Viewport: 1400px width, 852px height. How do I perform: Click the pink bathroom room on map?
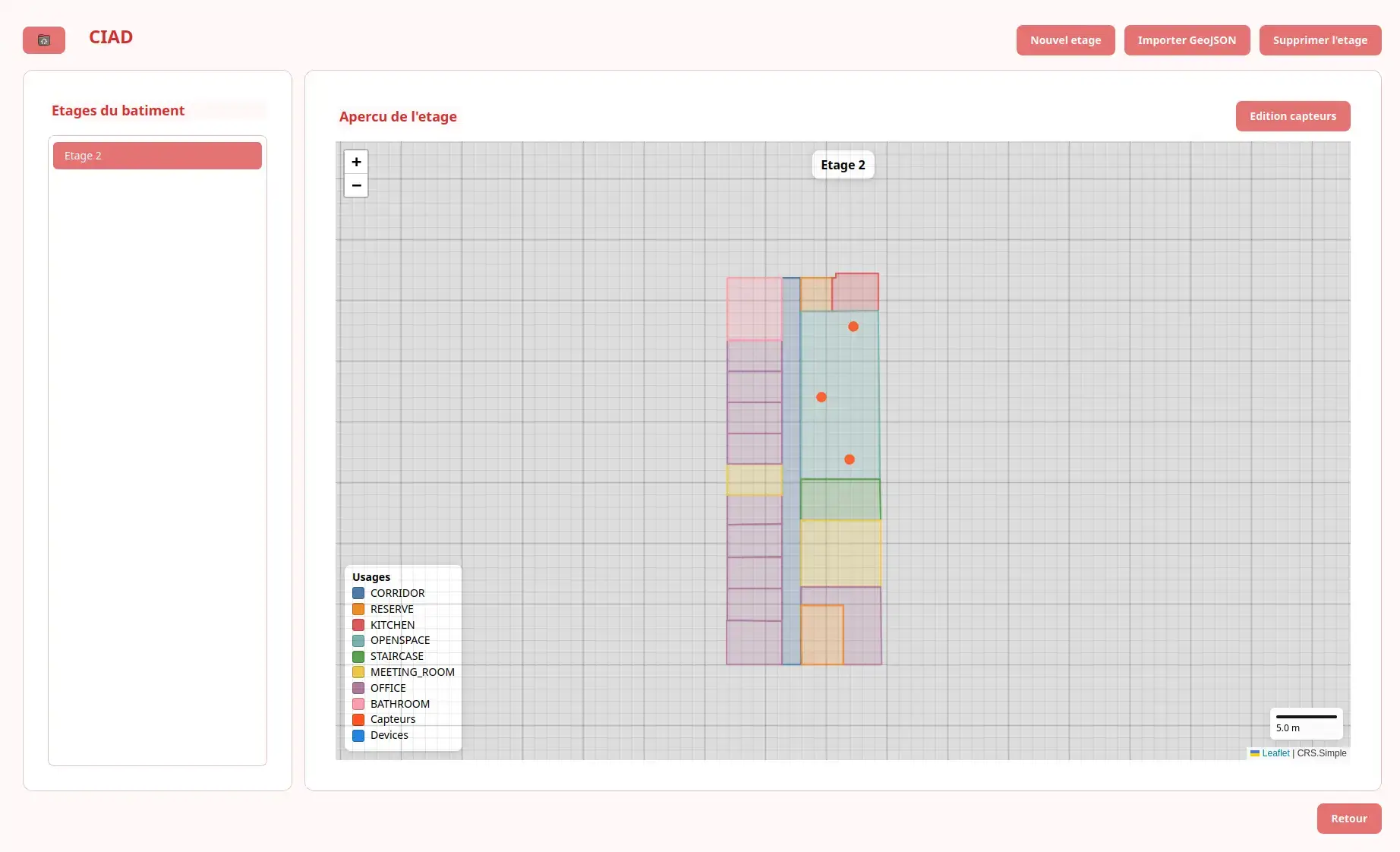pos(754,308)
